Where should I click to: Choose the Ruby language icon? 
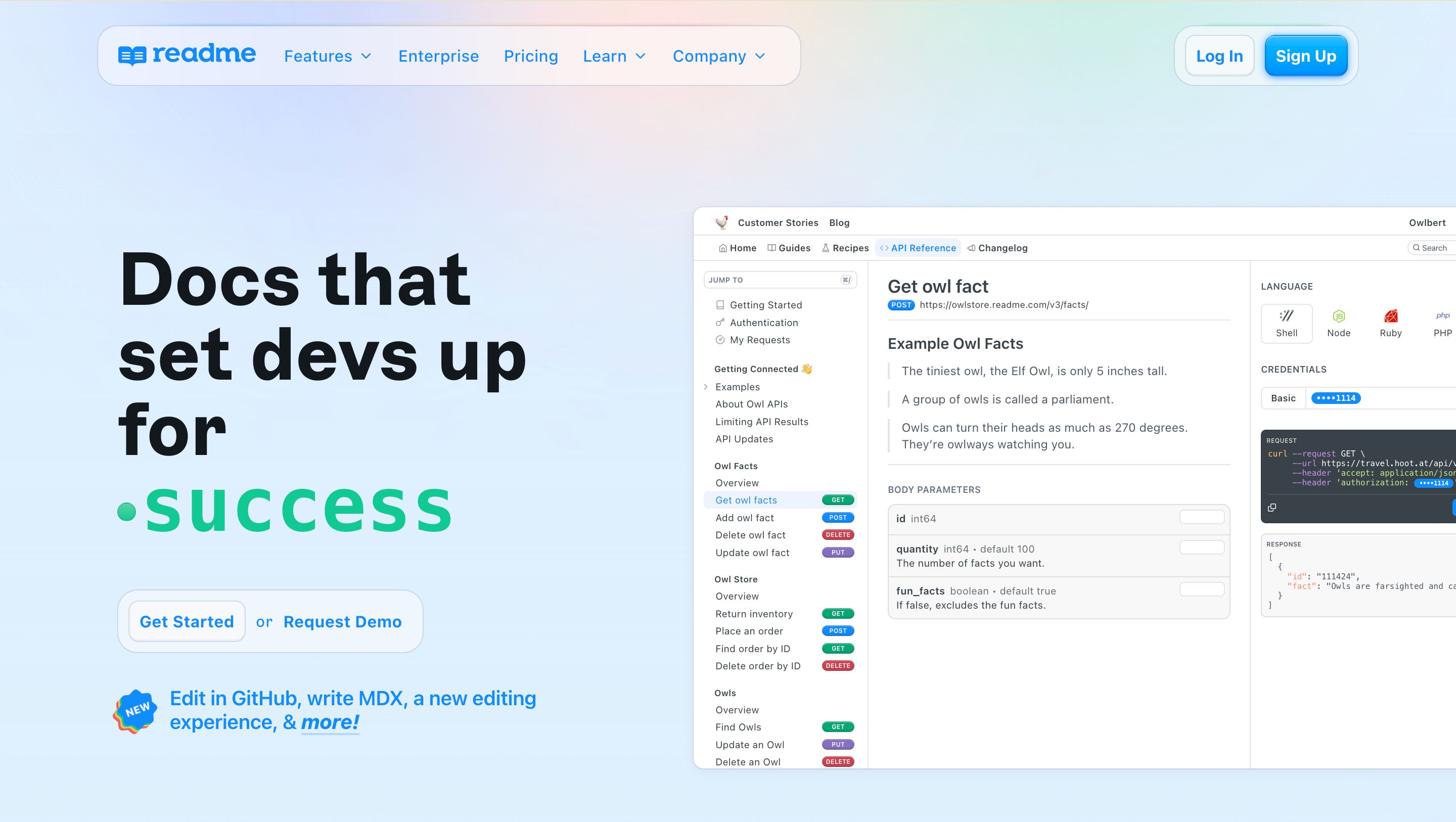(x=1390, y=316)
